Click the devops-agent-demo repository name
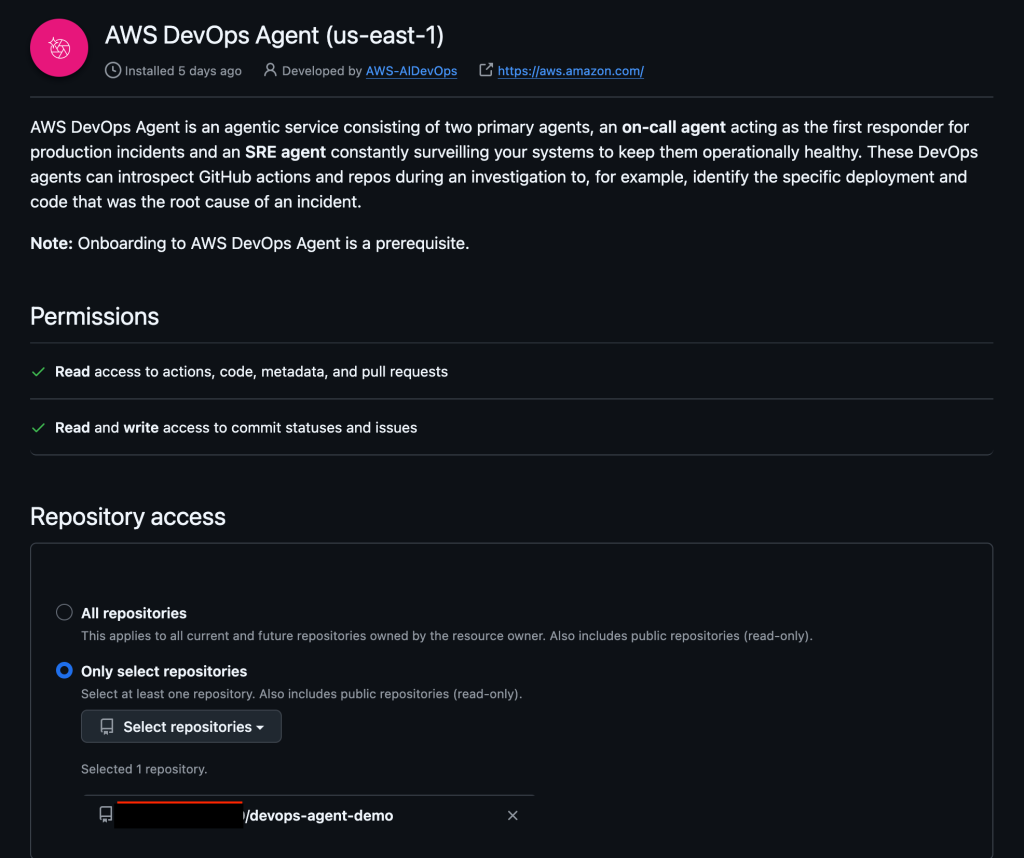The width and height of the screenshot is (1024, 858). tap(319, 816)
